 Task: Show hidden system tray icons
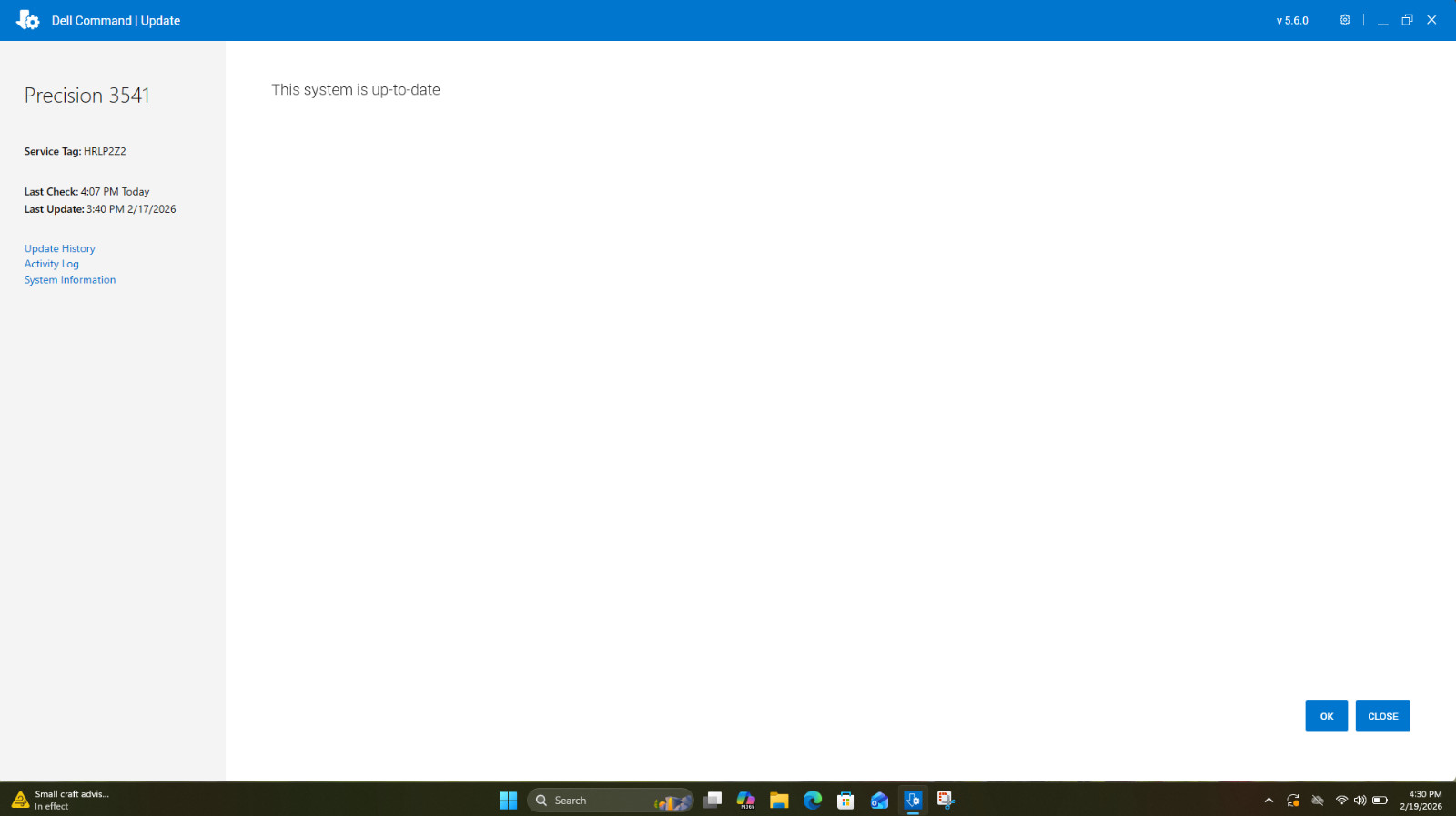point(1269,801)
